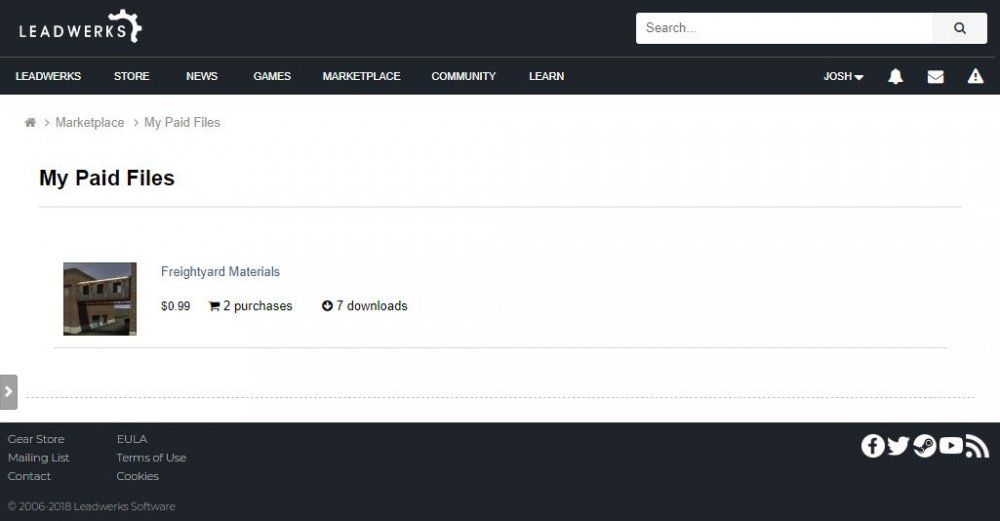Viewport: 1000px width, 521px height.
Task: Open the Terms of Use link
Action: click(151, 457)
